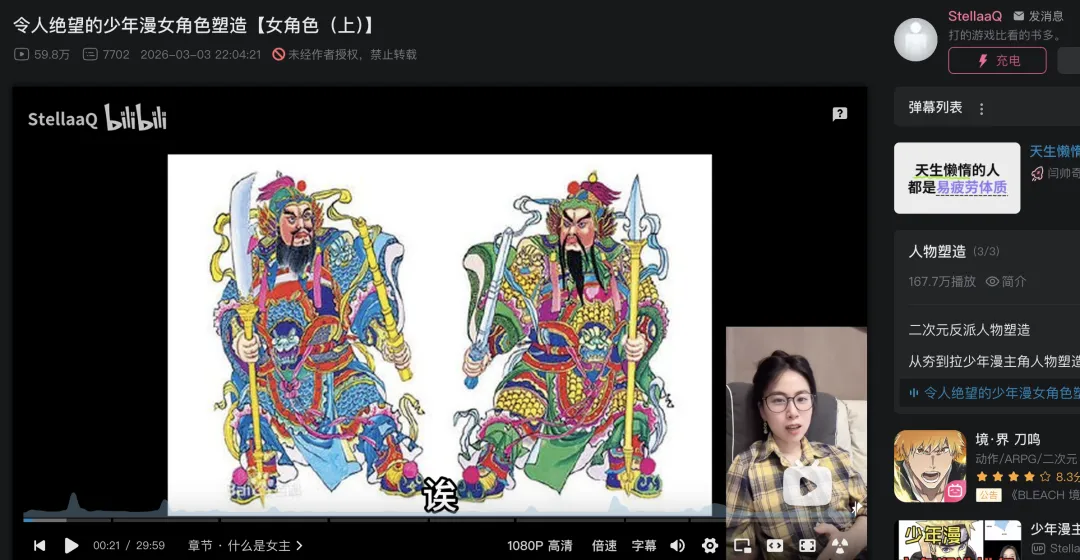Open the 少年漫 recommended video thumbnail
Screen dimensions: 1080x560
[958, 540]
